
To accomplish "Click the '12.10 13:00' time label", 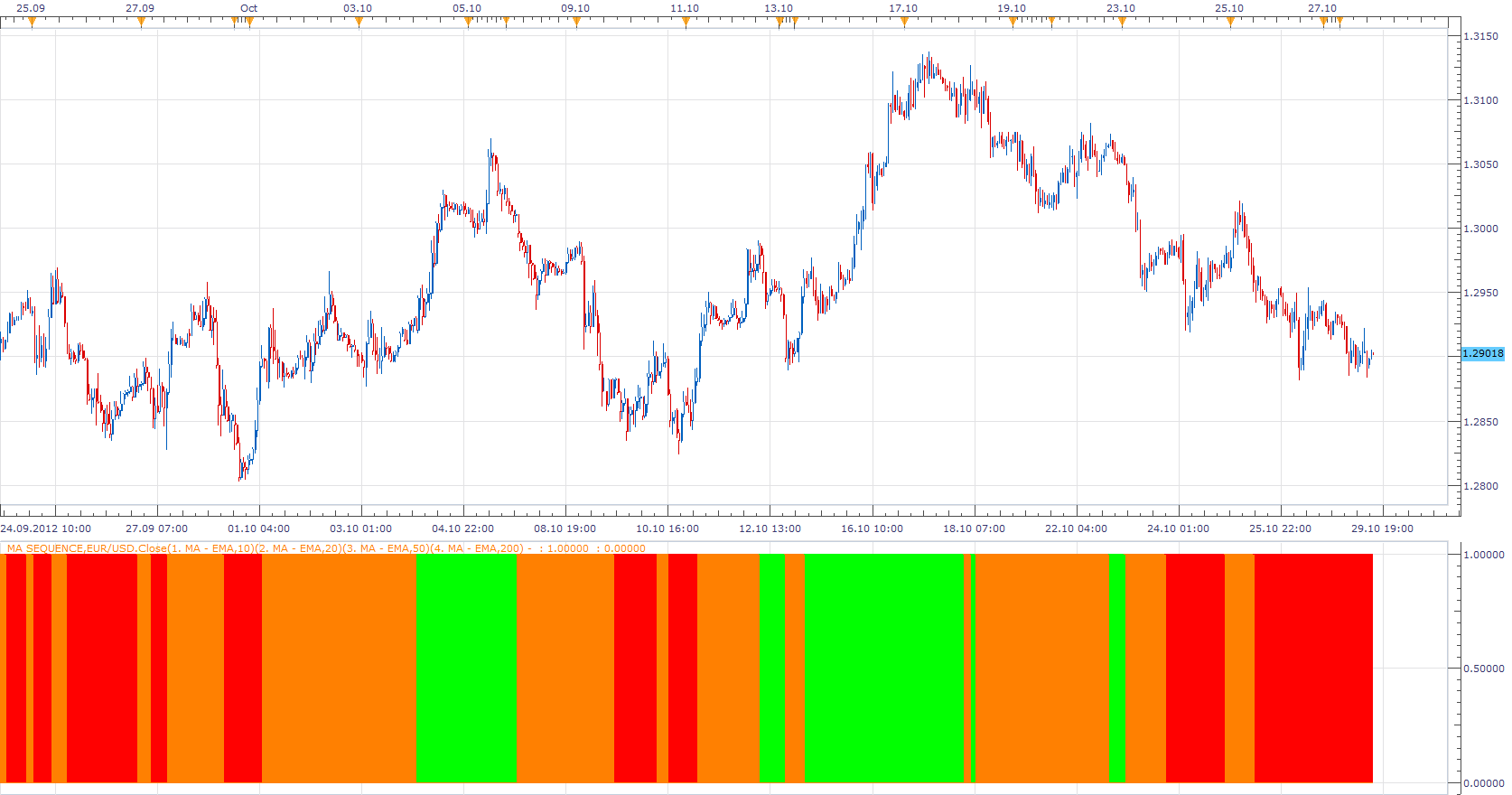I will 770,528.
